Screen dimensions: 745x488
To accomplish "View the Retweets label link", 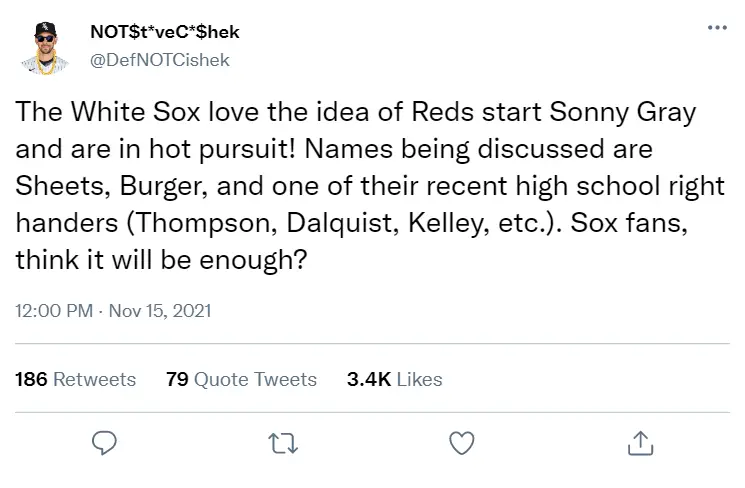I will pyautogui.click(x=94, y=380).
